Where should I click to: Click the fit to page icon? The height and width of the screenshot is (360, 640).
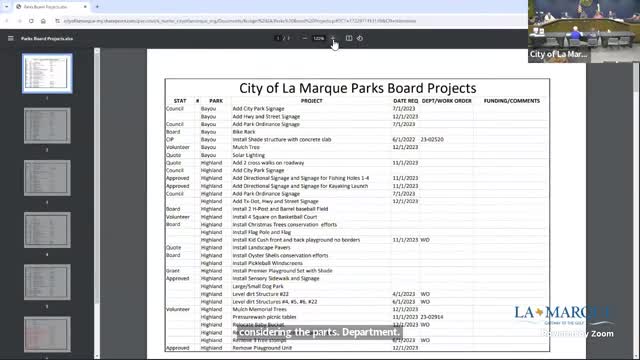click(x=349, y=38)
